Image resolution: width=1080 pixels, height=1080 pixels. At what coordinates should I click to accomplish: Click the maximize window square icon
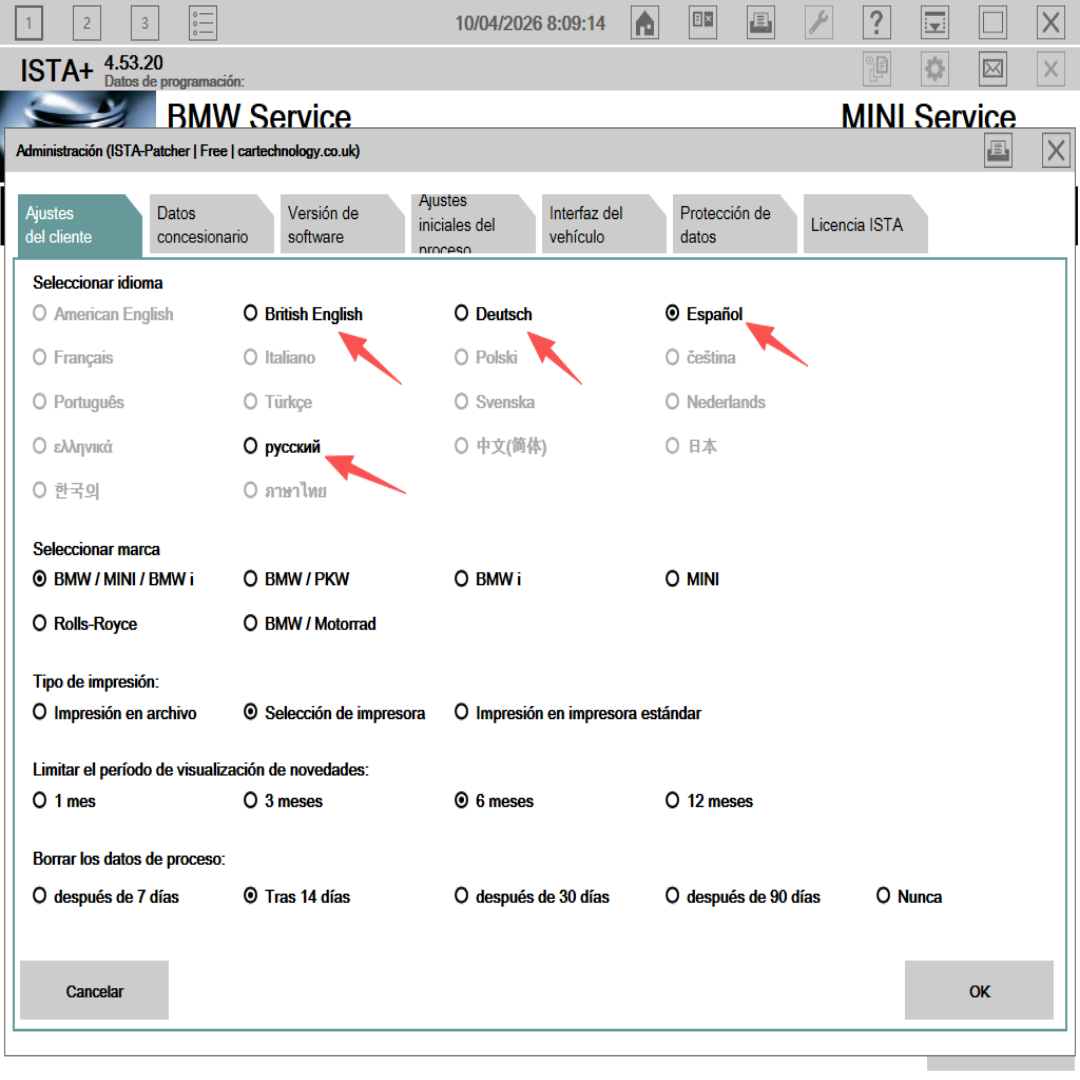click(993, 23)
